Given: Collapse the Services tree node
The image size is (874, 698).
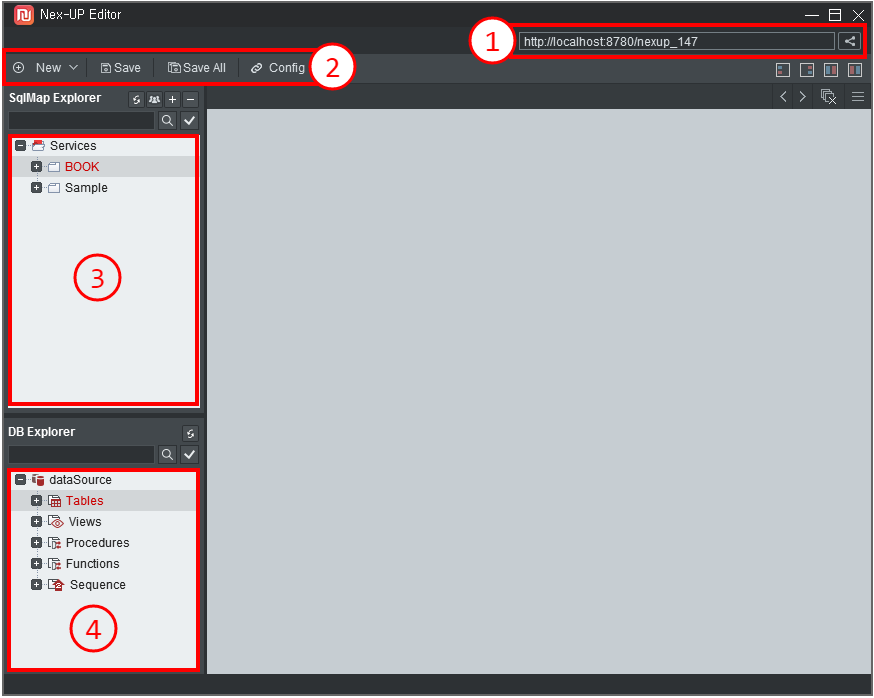Looking at the screenshot, I should click(21, 146).
